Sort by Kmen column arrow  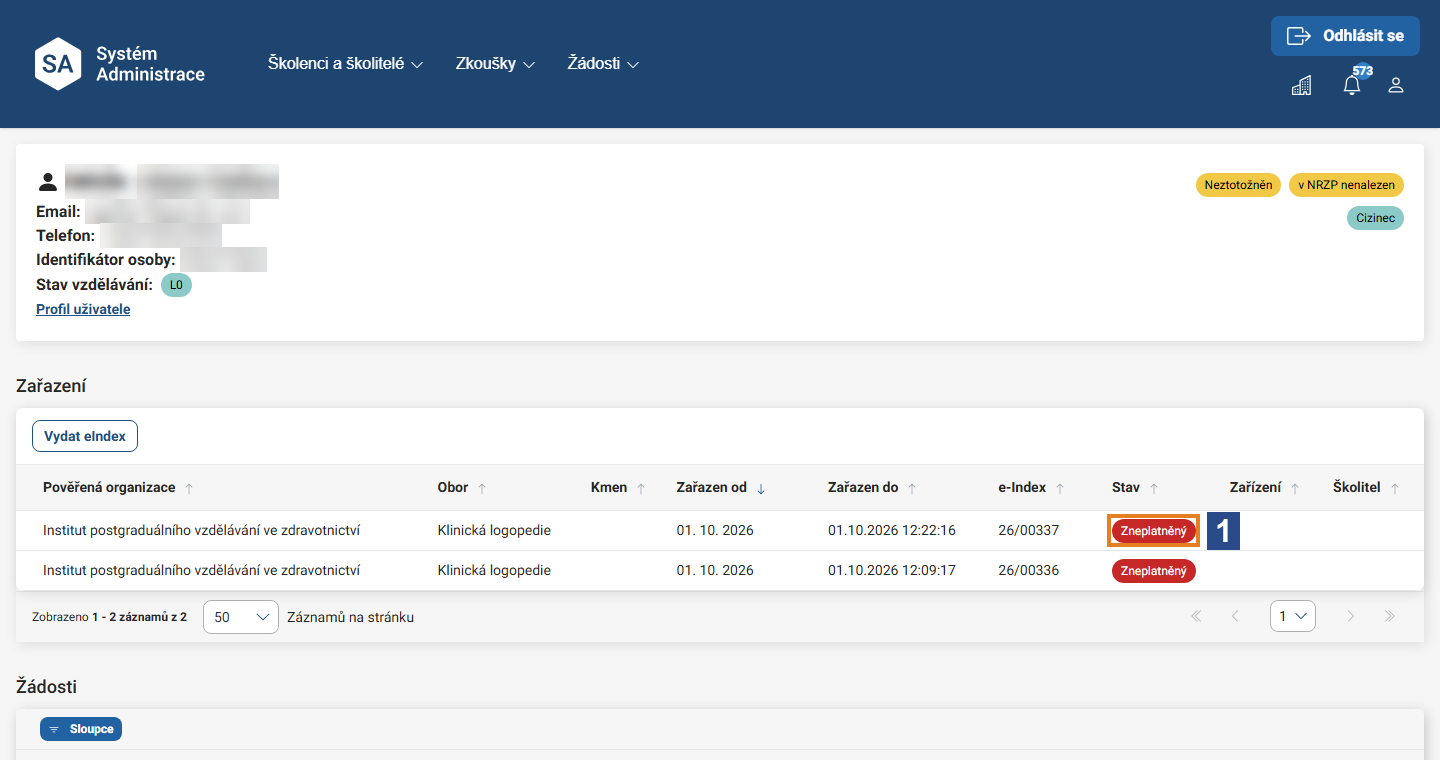[641, 488]
